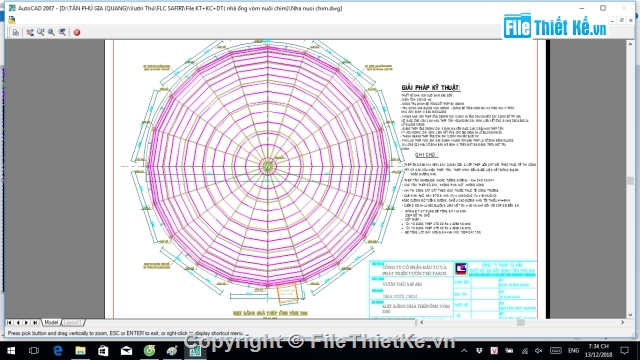Go to first layout tab arrow
This screenshot has height=360, width=640.
9,322
